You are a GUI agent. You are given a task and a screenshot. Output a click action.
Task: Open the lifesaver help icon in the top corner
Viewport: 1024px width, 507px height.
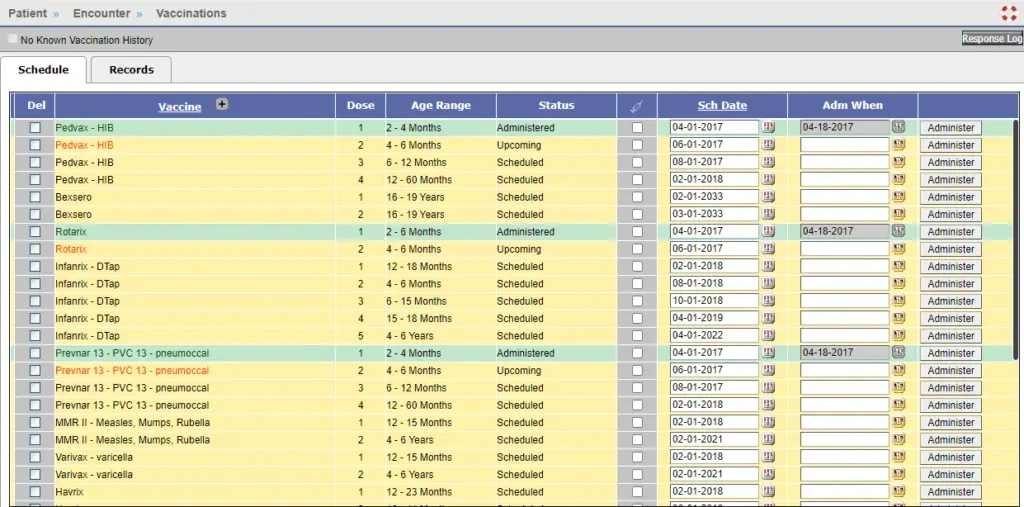coord(1009,13)
